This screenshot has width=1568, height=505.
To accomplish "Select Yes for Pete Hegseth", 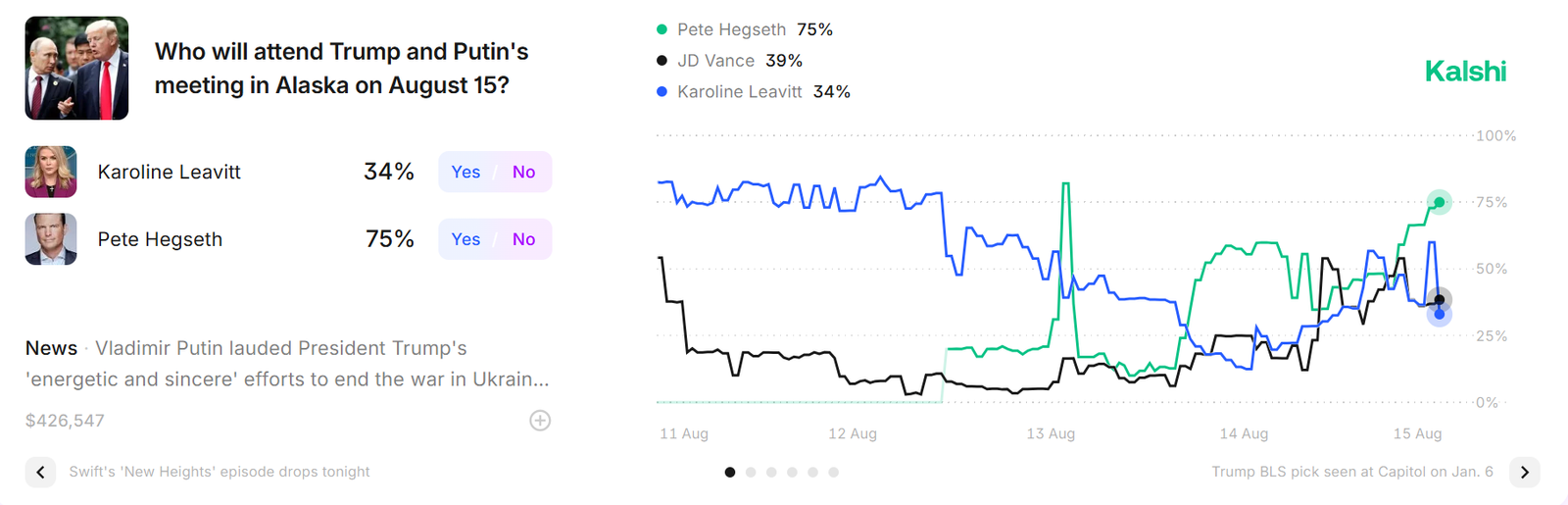I will click(x=465, y=239).
